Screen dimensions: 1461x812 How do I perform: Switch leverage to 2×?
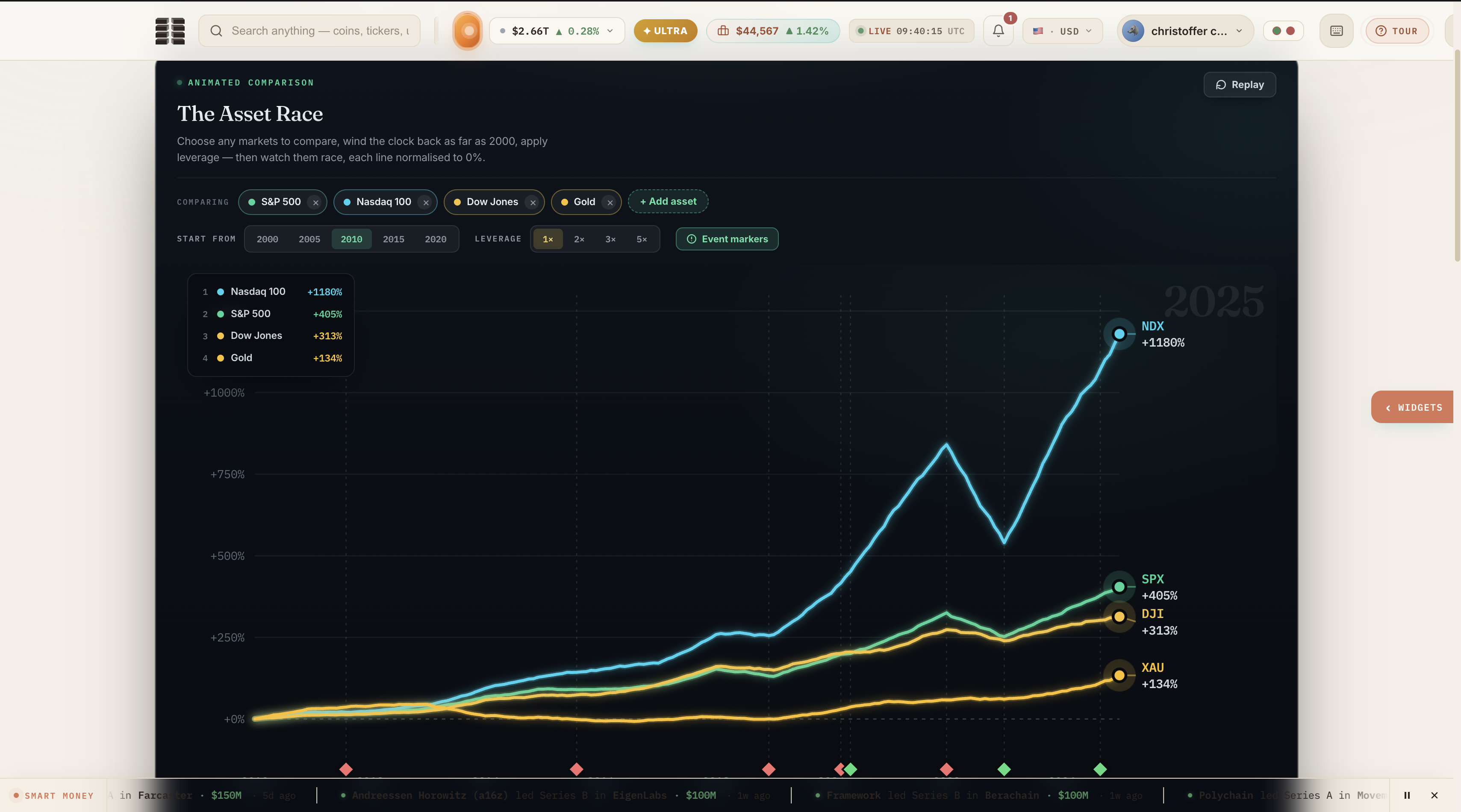point(579,239)
